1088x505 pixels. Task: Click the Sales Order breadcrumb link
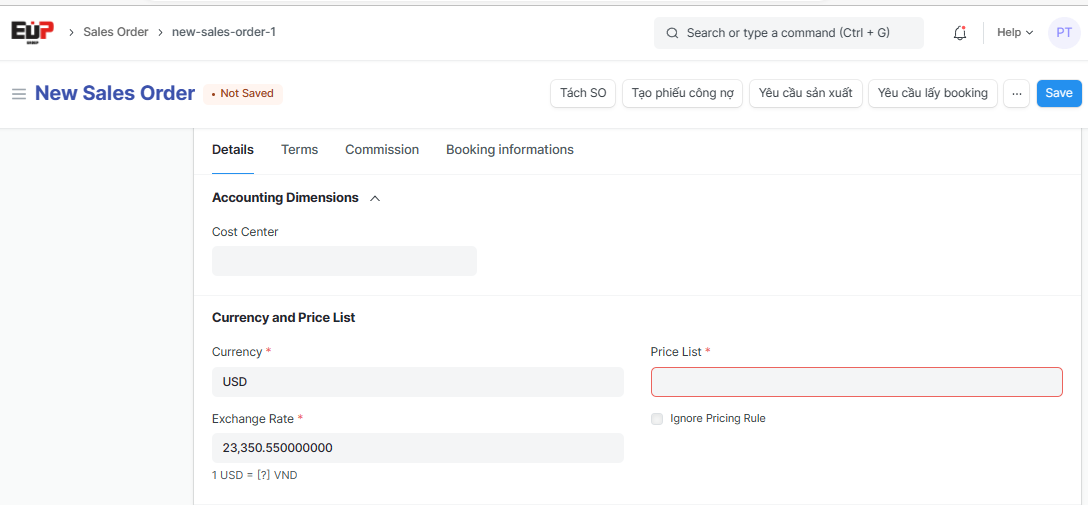click(x=116, y=32)
